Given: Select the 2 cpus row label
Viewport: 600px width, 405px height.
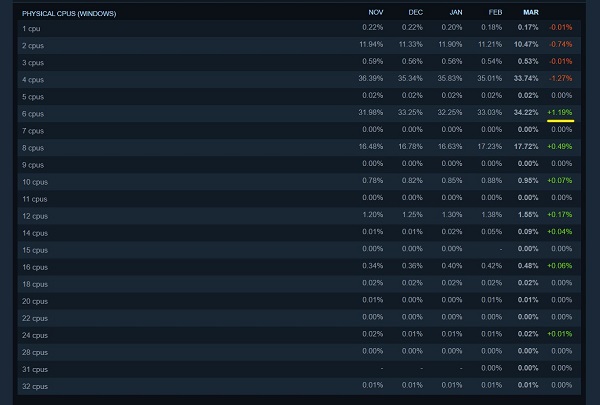Looking at the screenshot, I should pos(33,46).
